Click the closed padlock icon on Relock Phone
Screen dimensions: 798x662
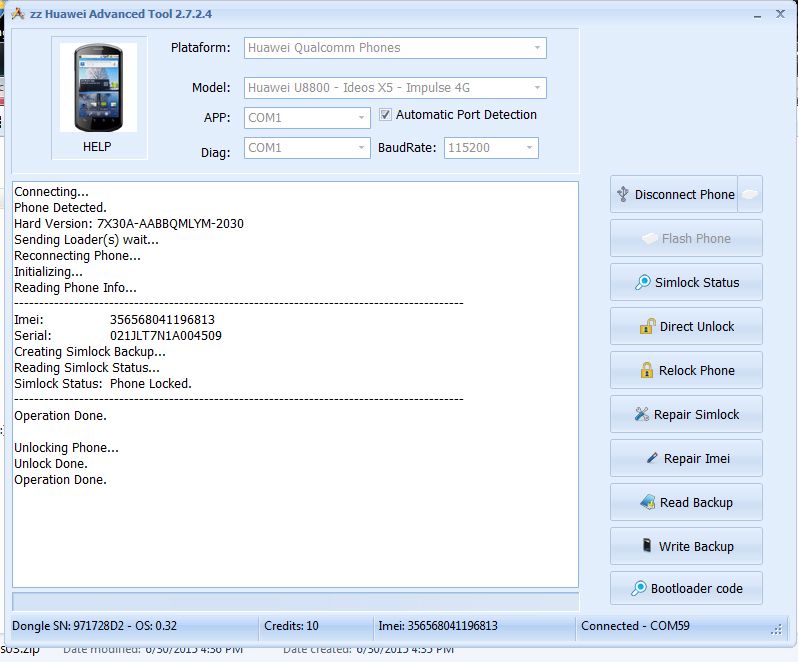coord(646,370)
